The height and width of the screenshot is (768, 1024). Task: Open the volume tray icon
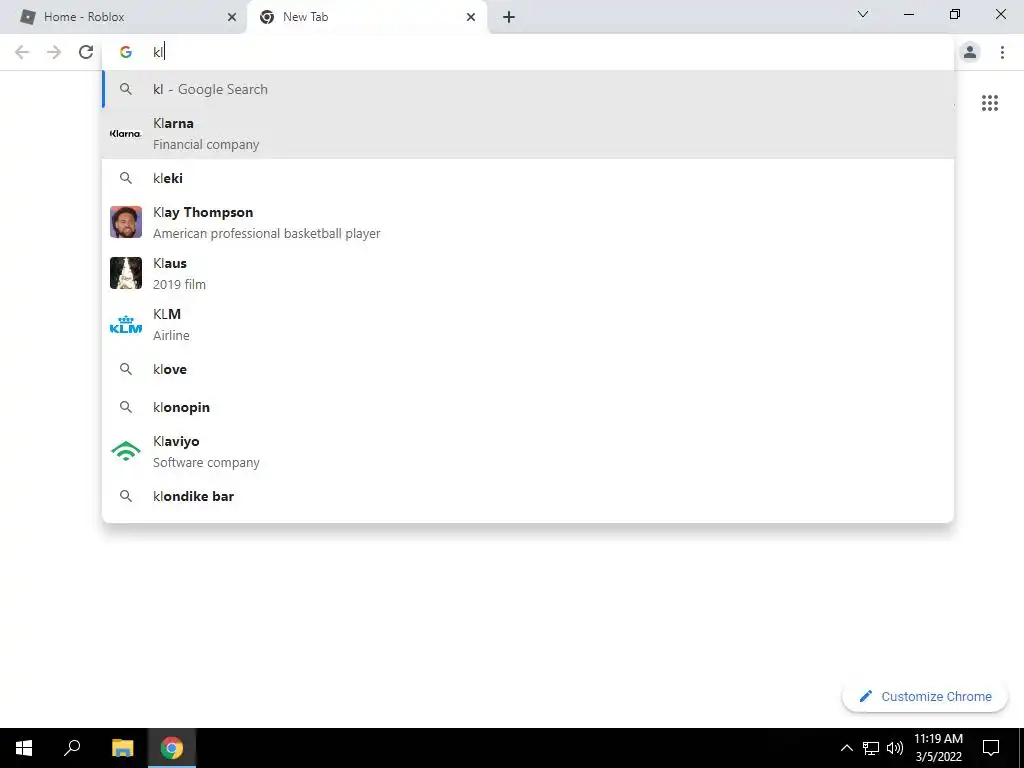(x=895, y=748)
